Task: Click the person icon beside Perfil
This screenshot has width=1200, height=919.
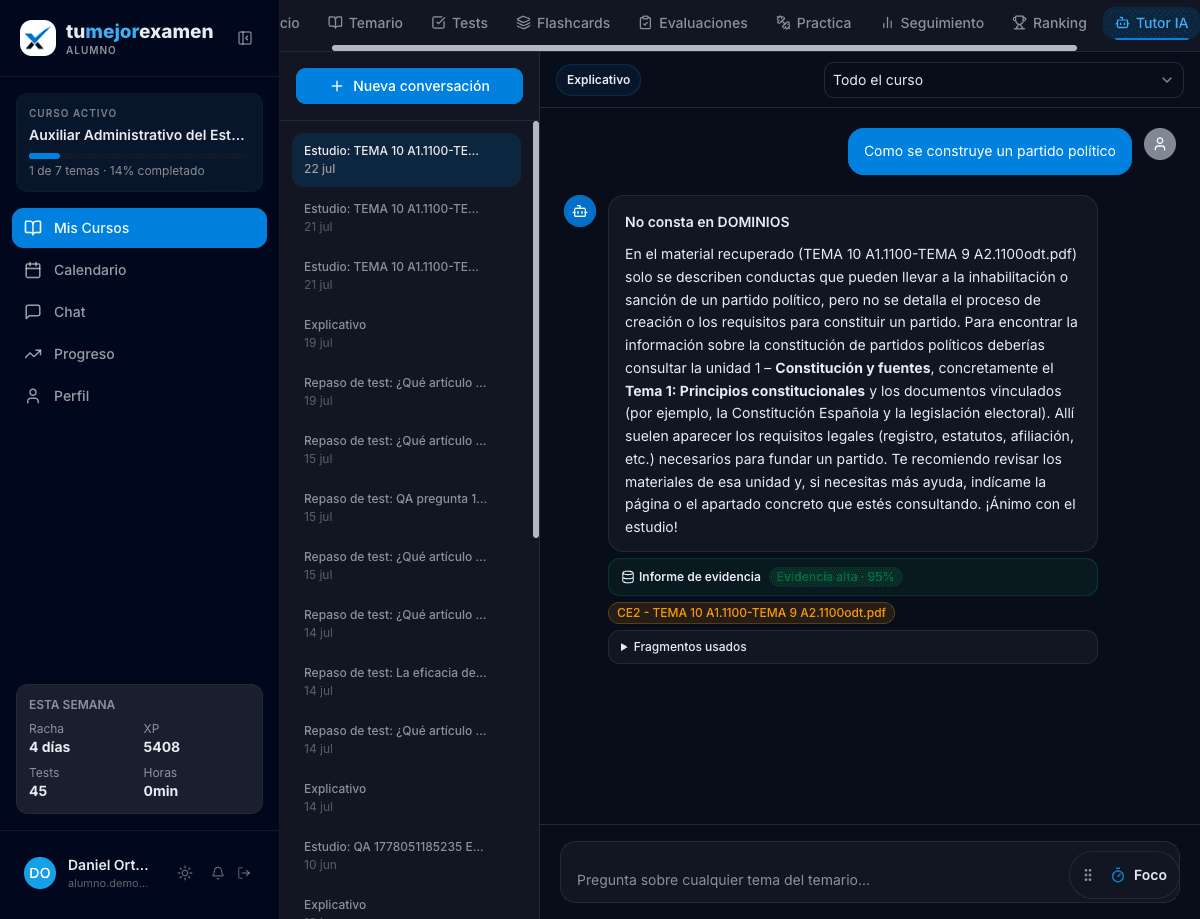Action: (33, 396)
